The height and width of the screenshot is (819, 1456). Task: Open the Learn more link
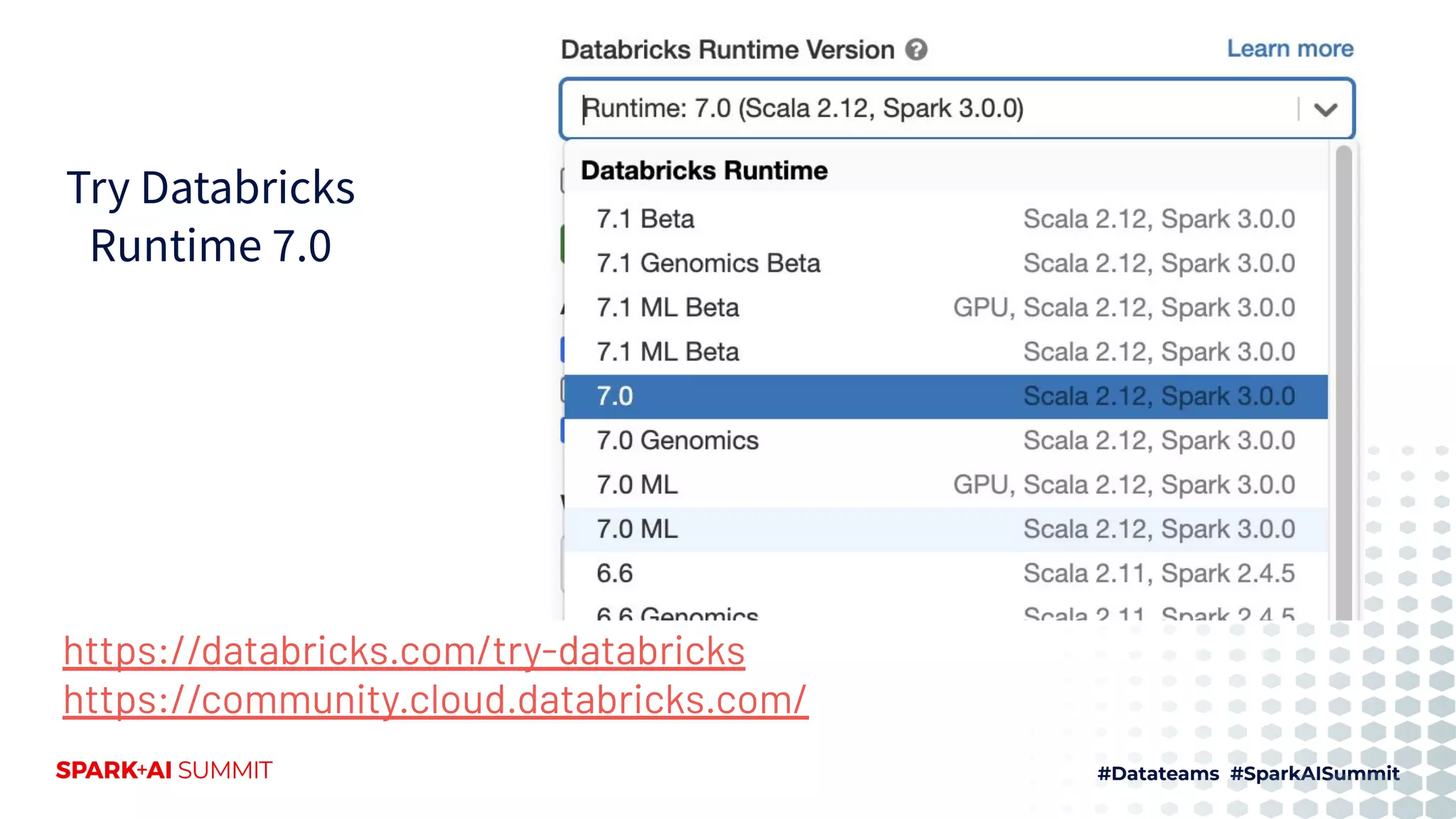pyautogui.click(x=1290, y=48)
